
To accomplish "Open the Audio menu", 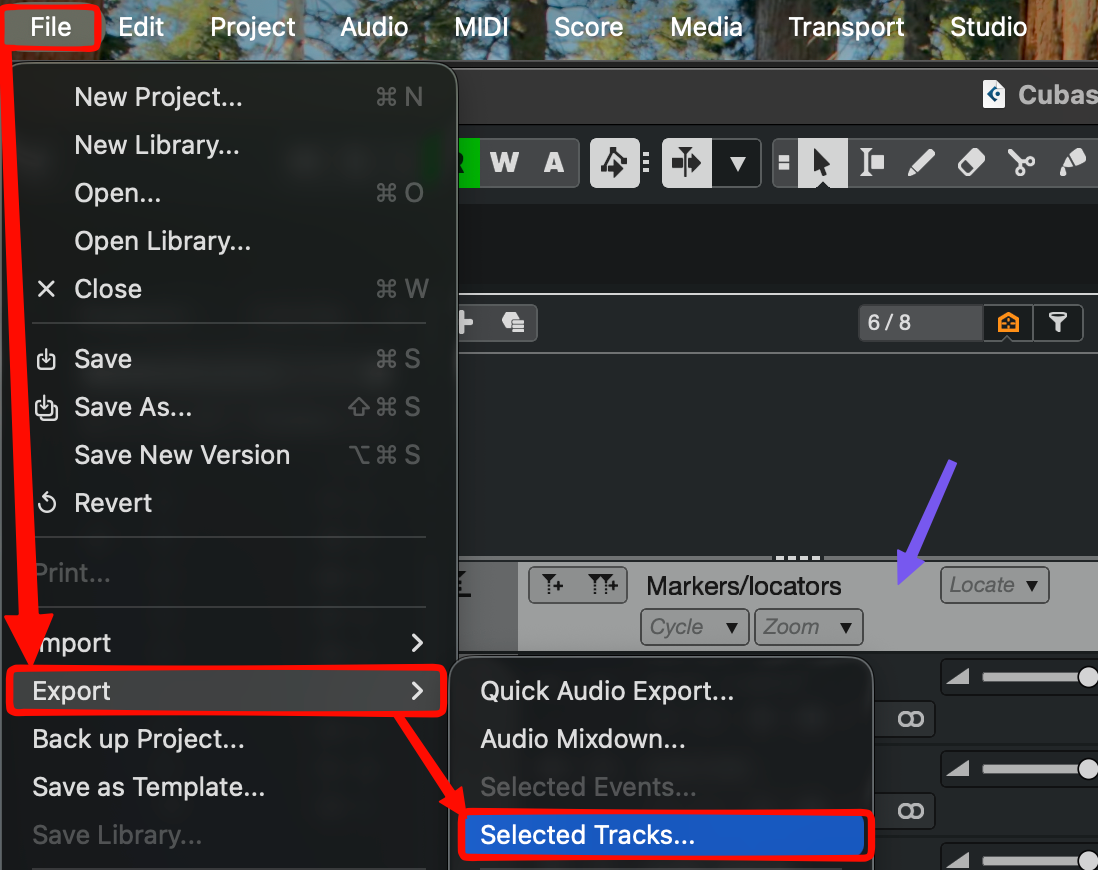I will (x=375, y=27).
